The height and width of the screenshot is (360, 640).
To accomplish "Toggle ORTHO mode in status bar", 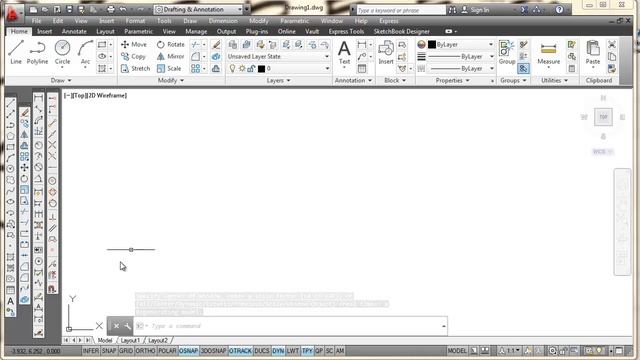I will pyautogui.click(x=145, y=351).
